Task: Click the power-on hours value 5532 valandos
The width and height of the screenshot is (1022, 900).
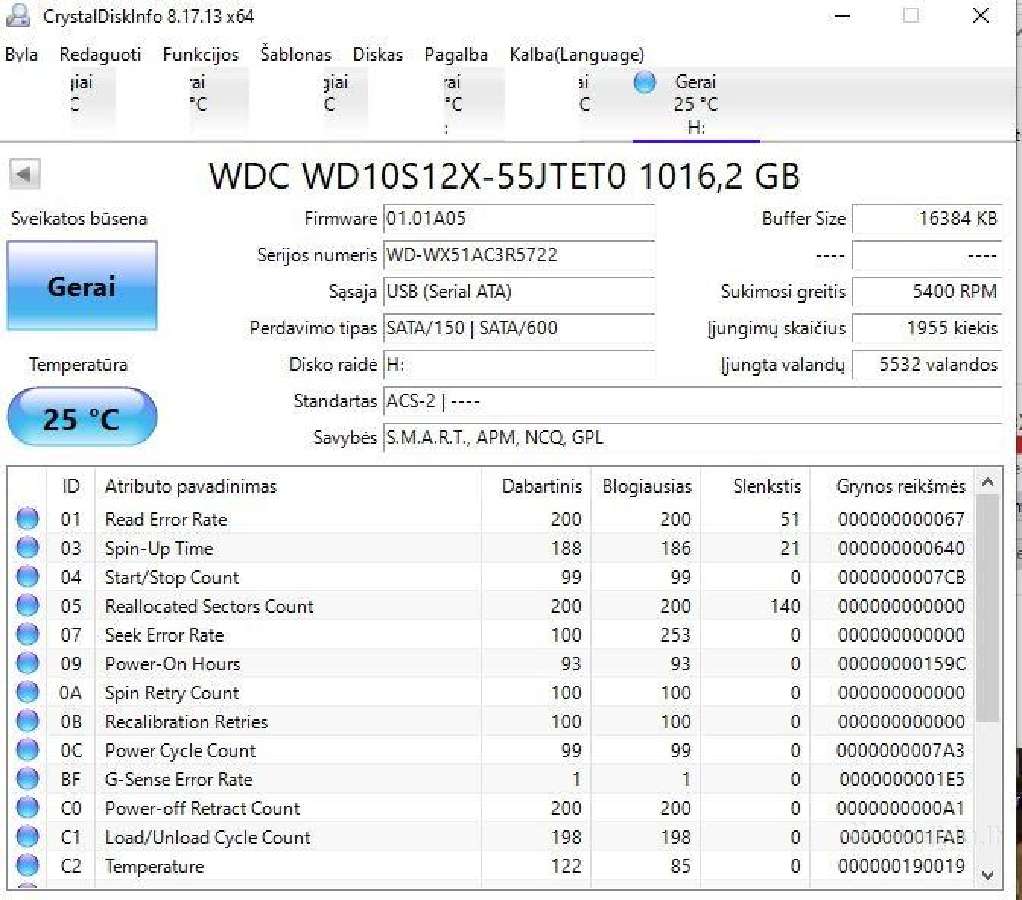Action: click(927, 364)
